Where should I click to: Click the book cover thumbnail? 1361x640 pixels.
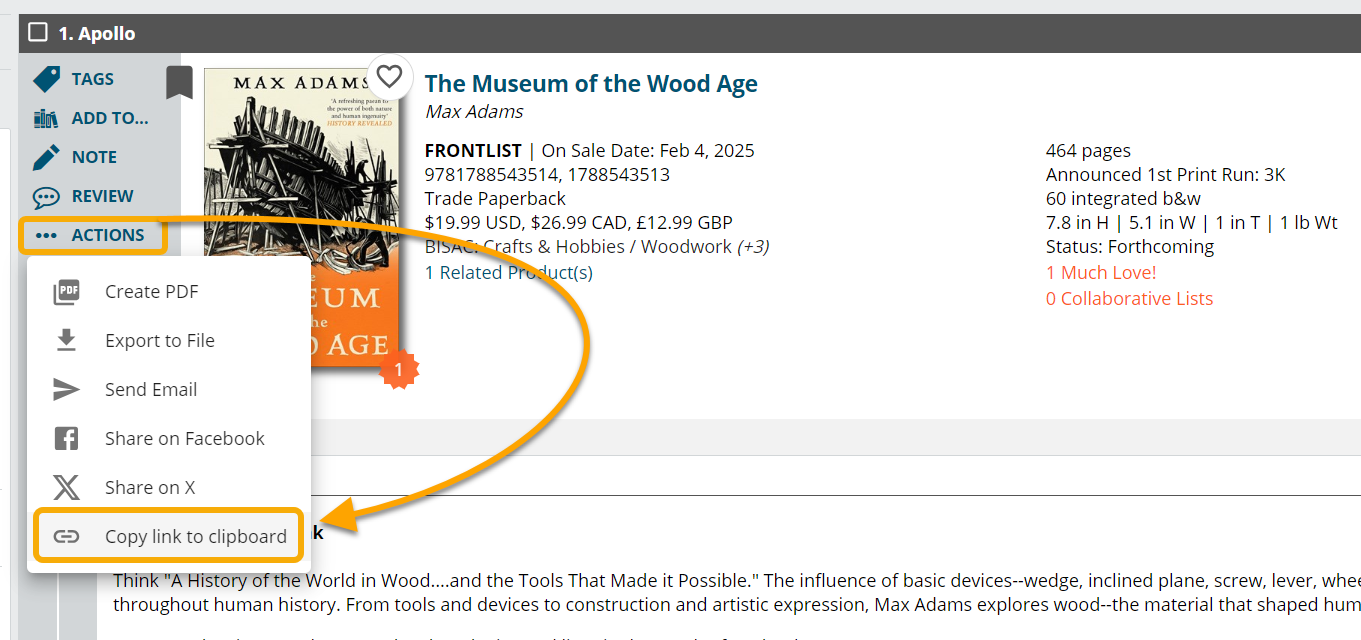(x=300, y=180)
